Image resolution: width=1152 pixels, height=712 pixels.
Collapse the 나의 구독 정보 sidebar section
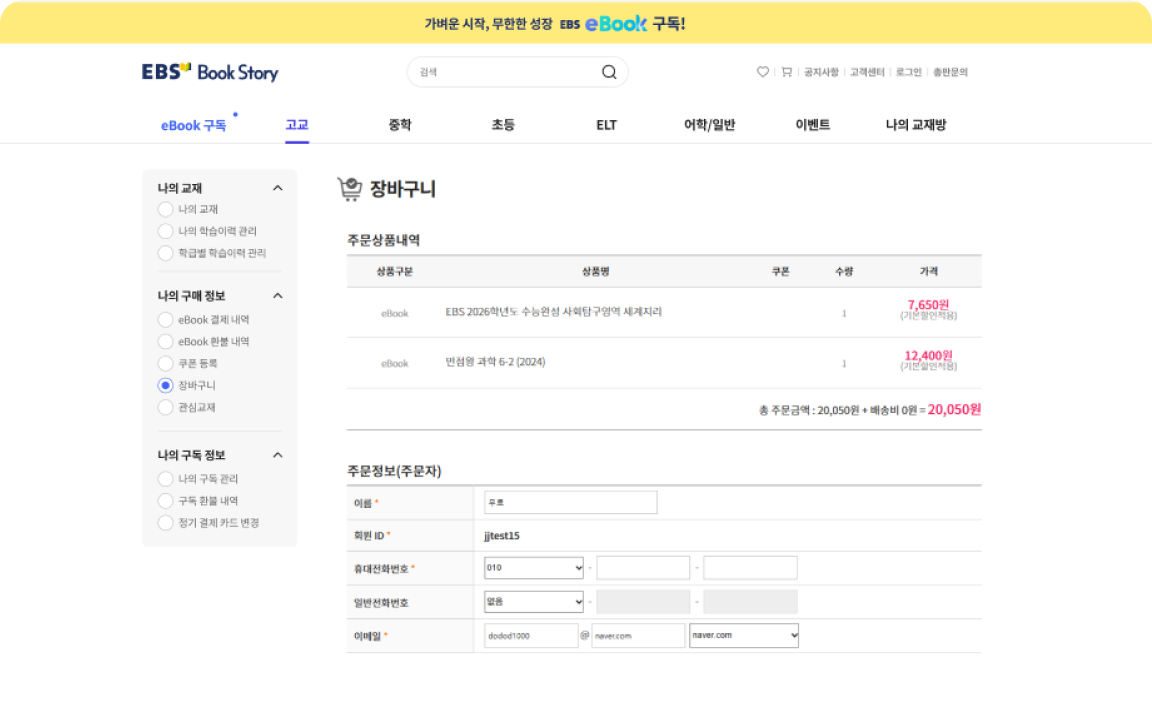coord(278,455)
